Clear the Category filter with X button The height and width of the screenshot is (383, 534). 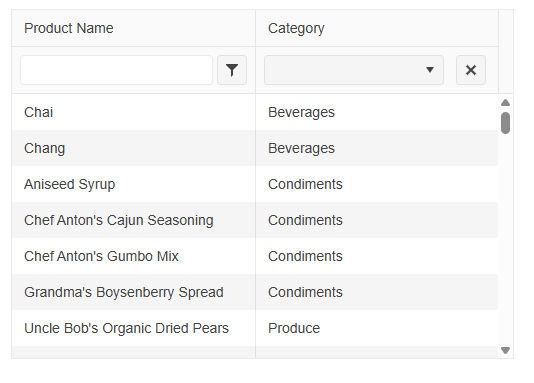pos(471,70)
